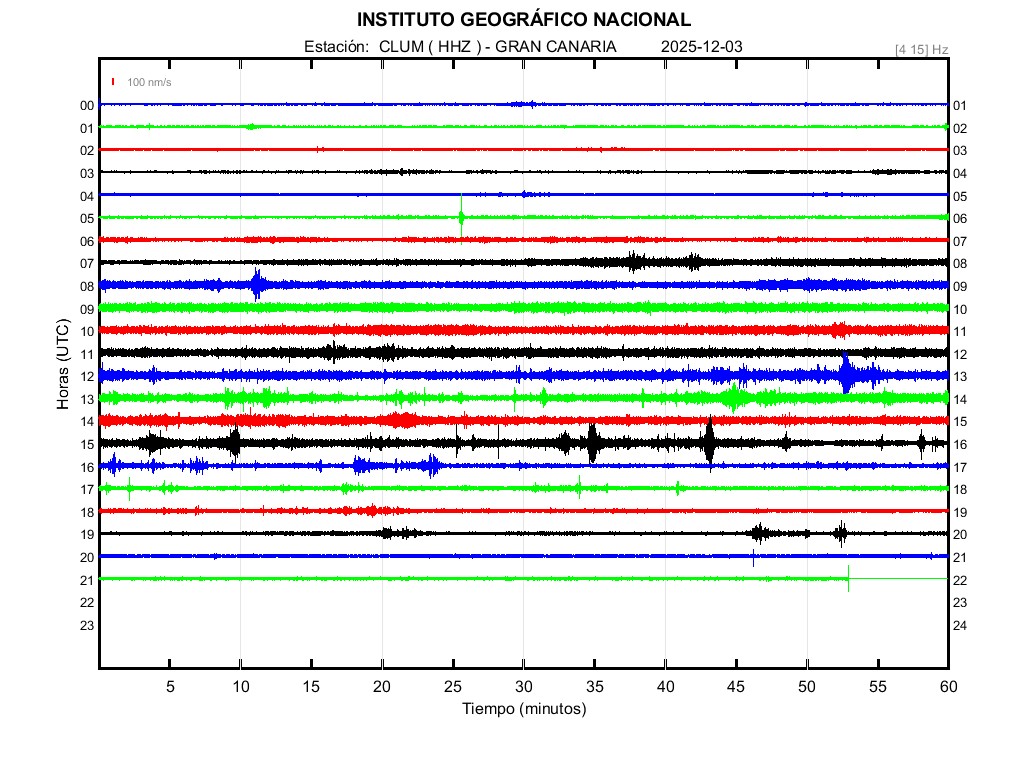
Task: Click the GRAN CANARIA station location text
Action: 556,47
